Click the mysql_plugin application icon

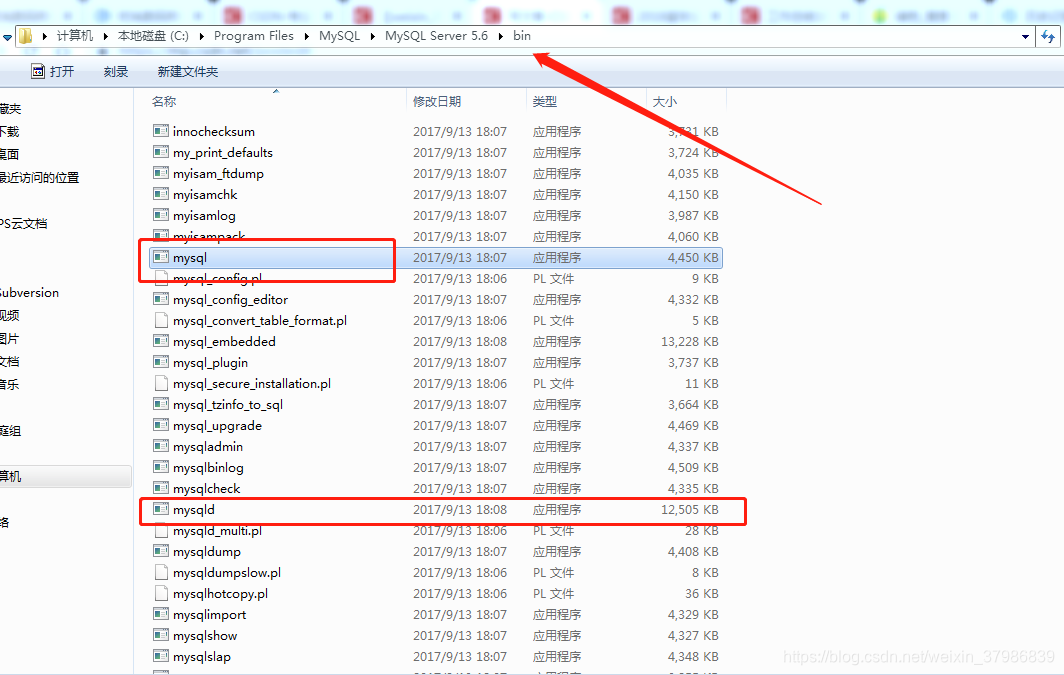pyautogui.click(x=161, y=362)
